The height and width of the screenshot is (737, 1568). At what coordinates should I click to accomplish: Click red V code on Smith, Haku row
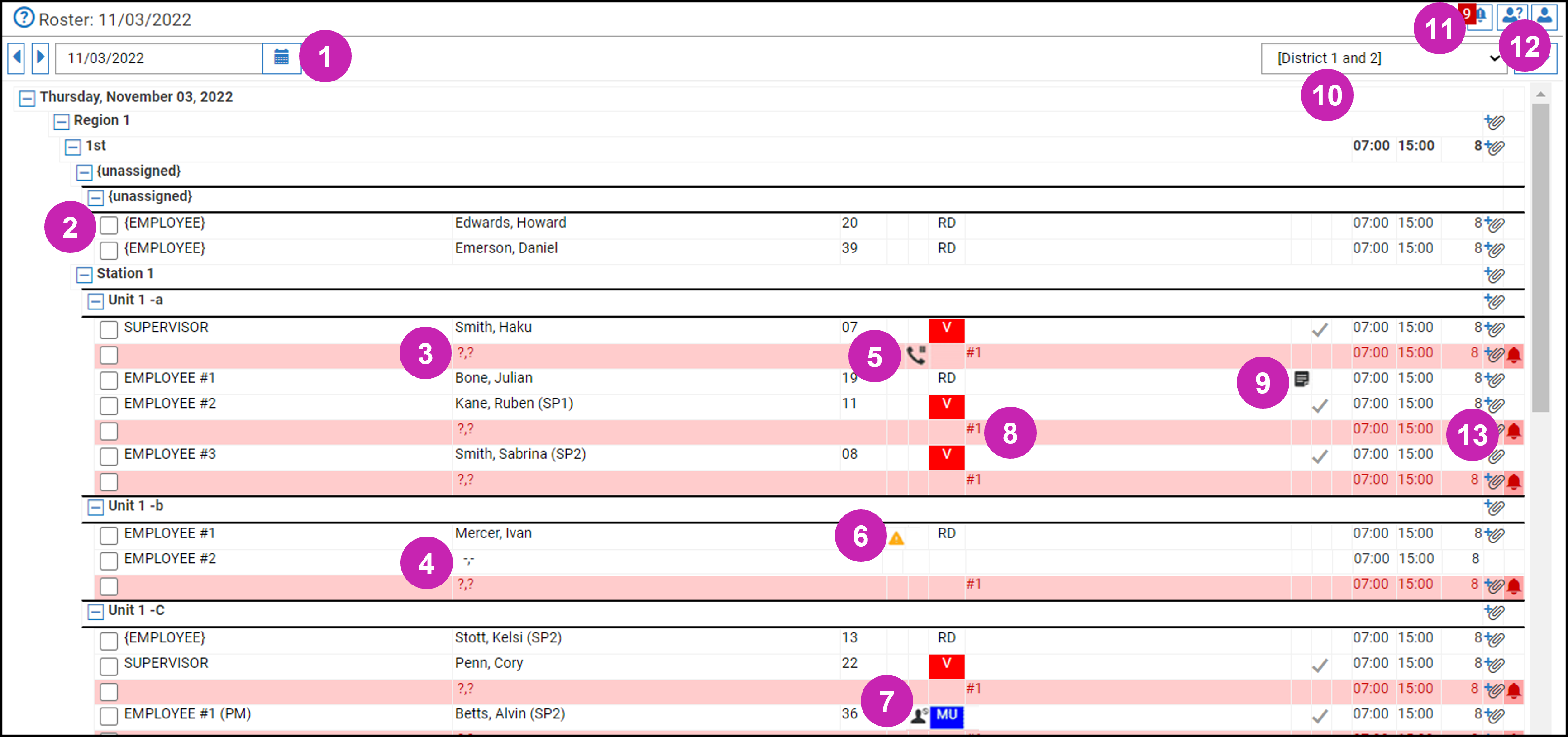(947, 329)
